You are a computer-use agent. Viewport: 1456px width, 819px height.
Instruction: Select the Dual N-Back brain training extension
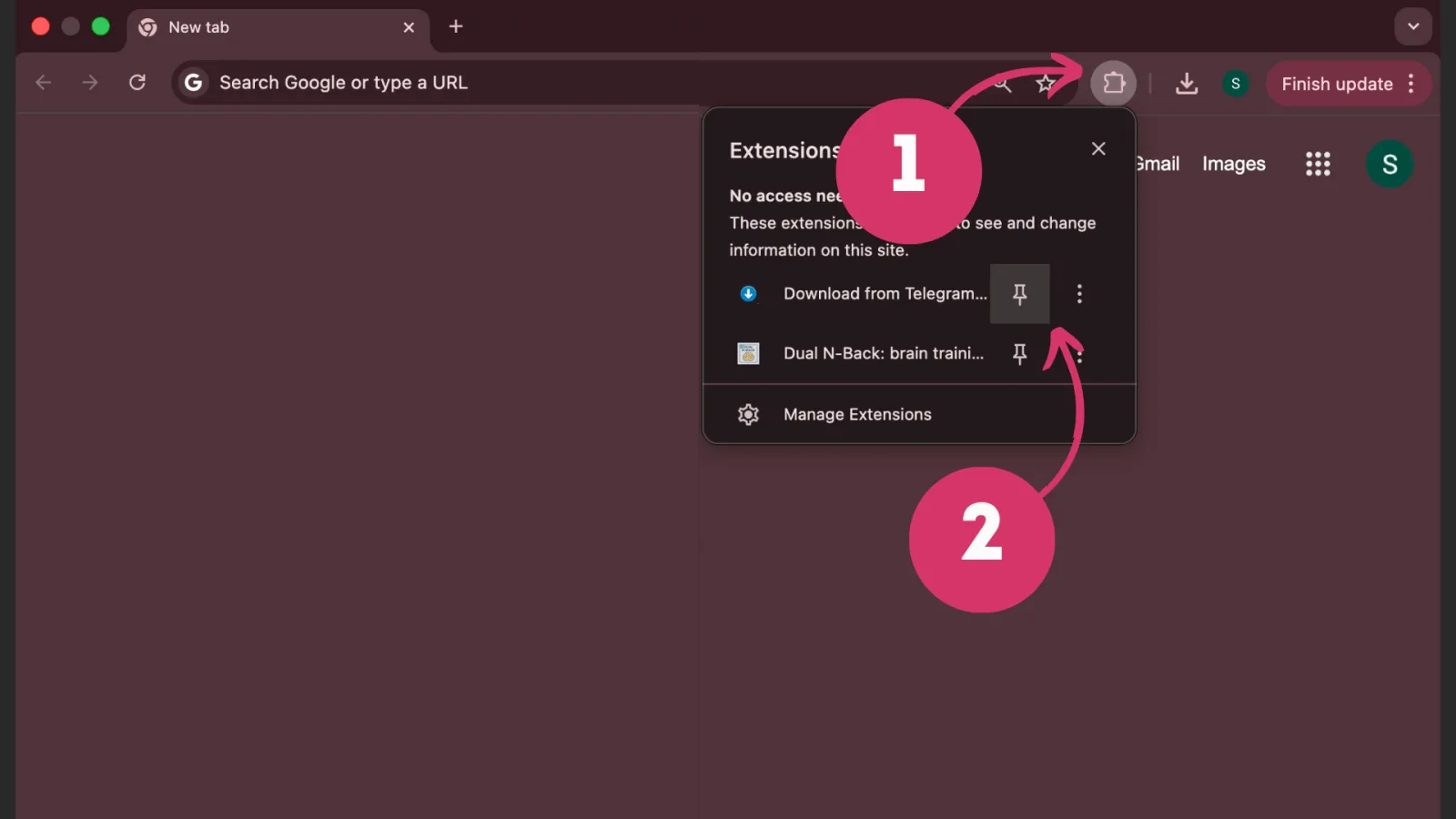pos(884,353)
